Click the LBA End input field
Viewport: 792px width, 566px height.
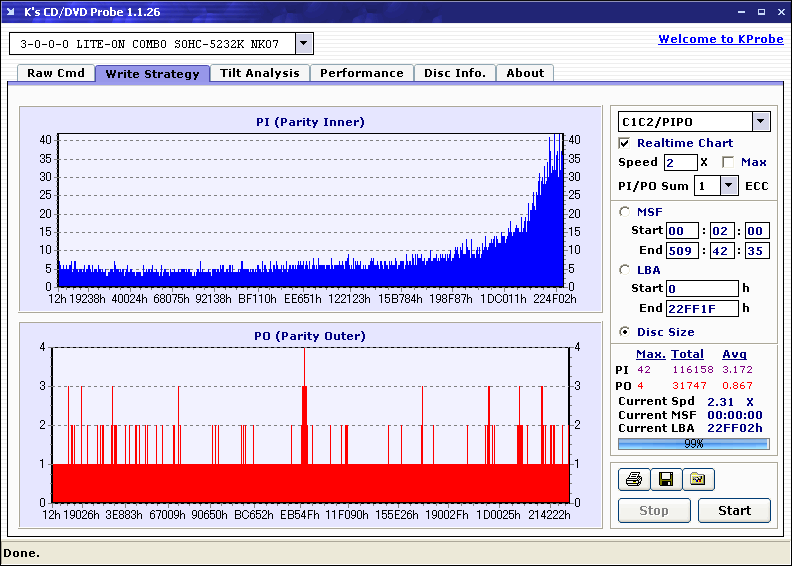click(702, 308)
